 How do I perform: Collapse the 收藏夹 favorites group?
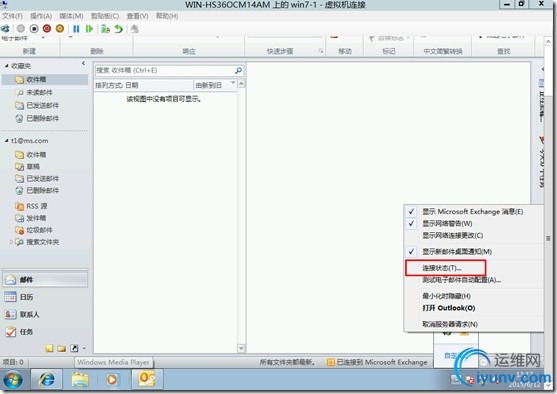pyautogui.click(x=6, y=66)
